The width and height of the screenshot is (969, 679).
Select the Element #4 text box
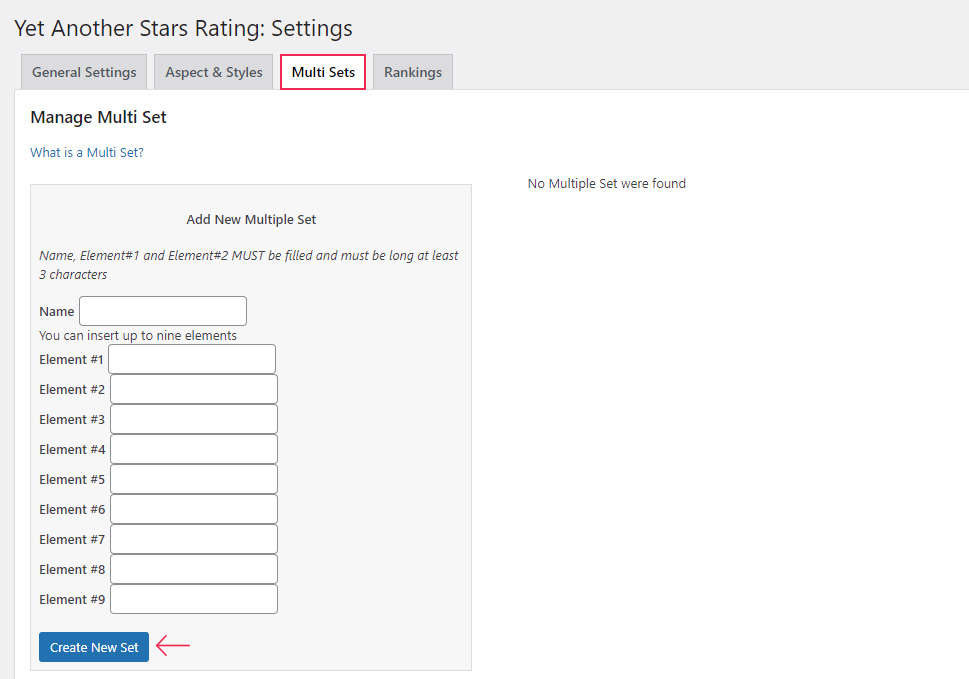pos(194,449)
